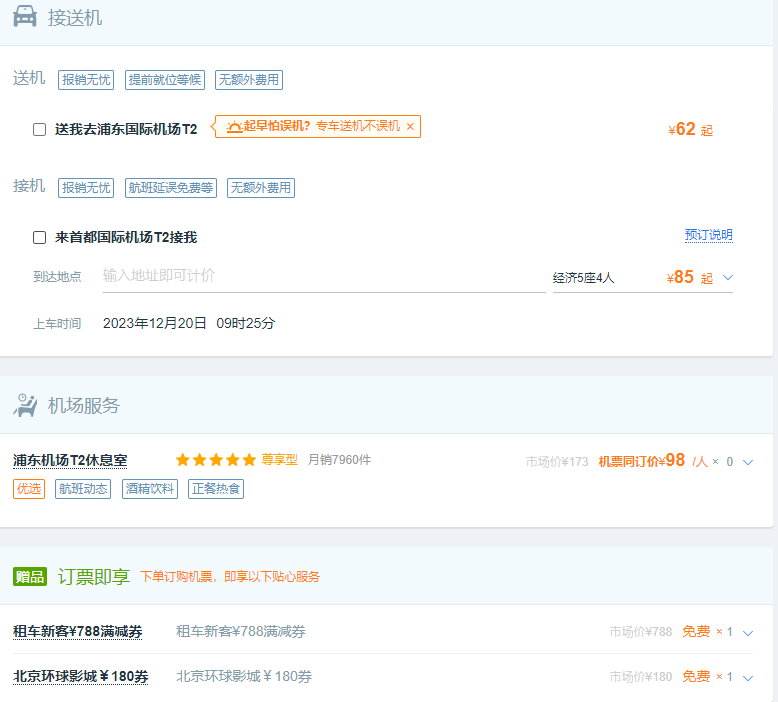778x702 pixels.
Task: Click the 市场价¥173 text
Action: click(x=557, y=462)
